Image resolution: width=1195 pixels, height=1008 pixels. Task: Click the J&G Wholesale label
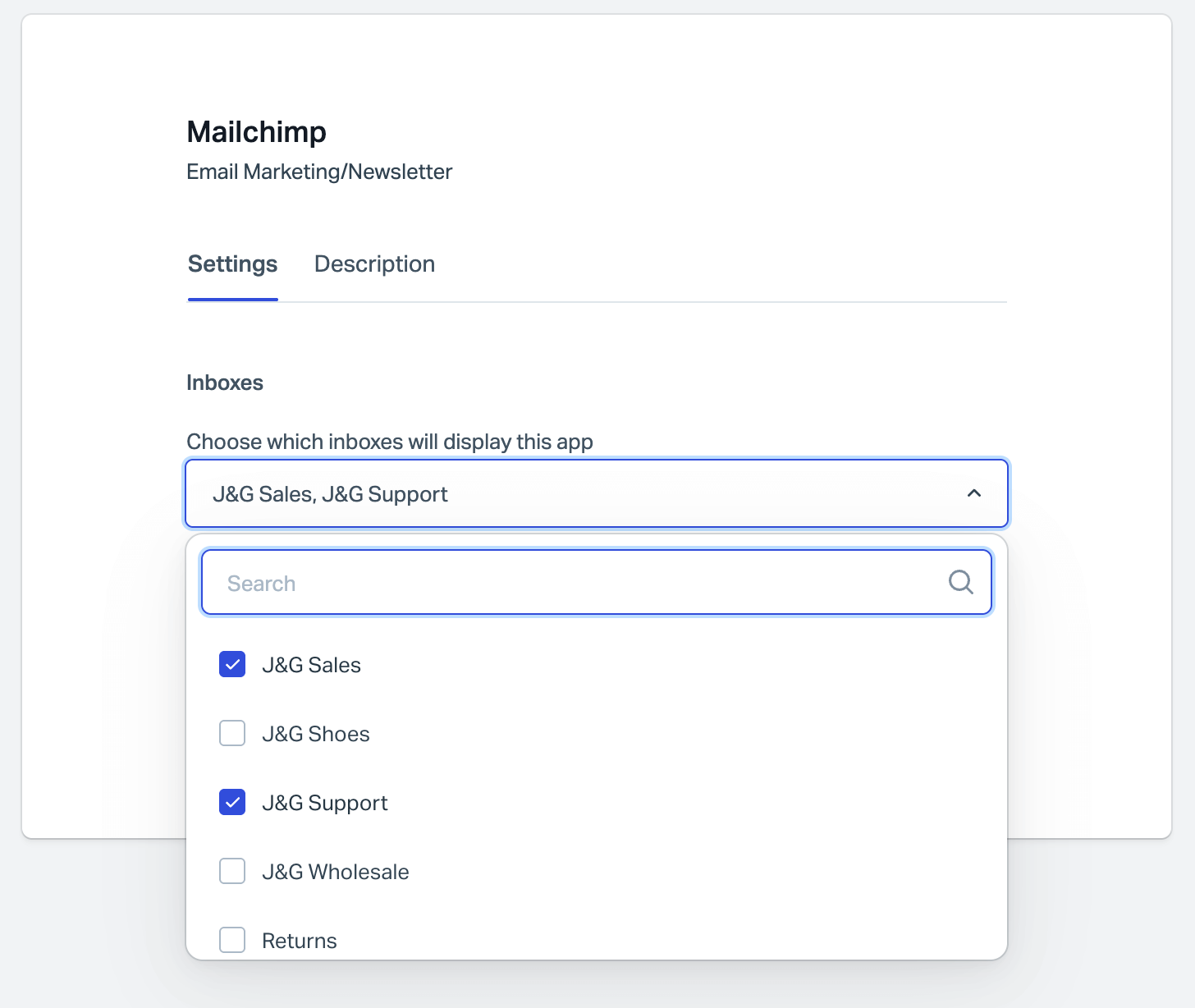(336, 872)
